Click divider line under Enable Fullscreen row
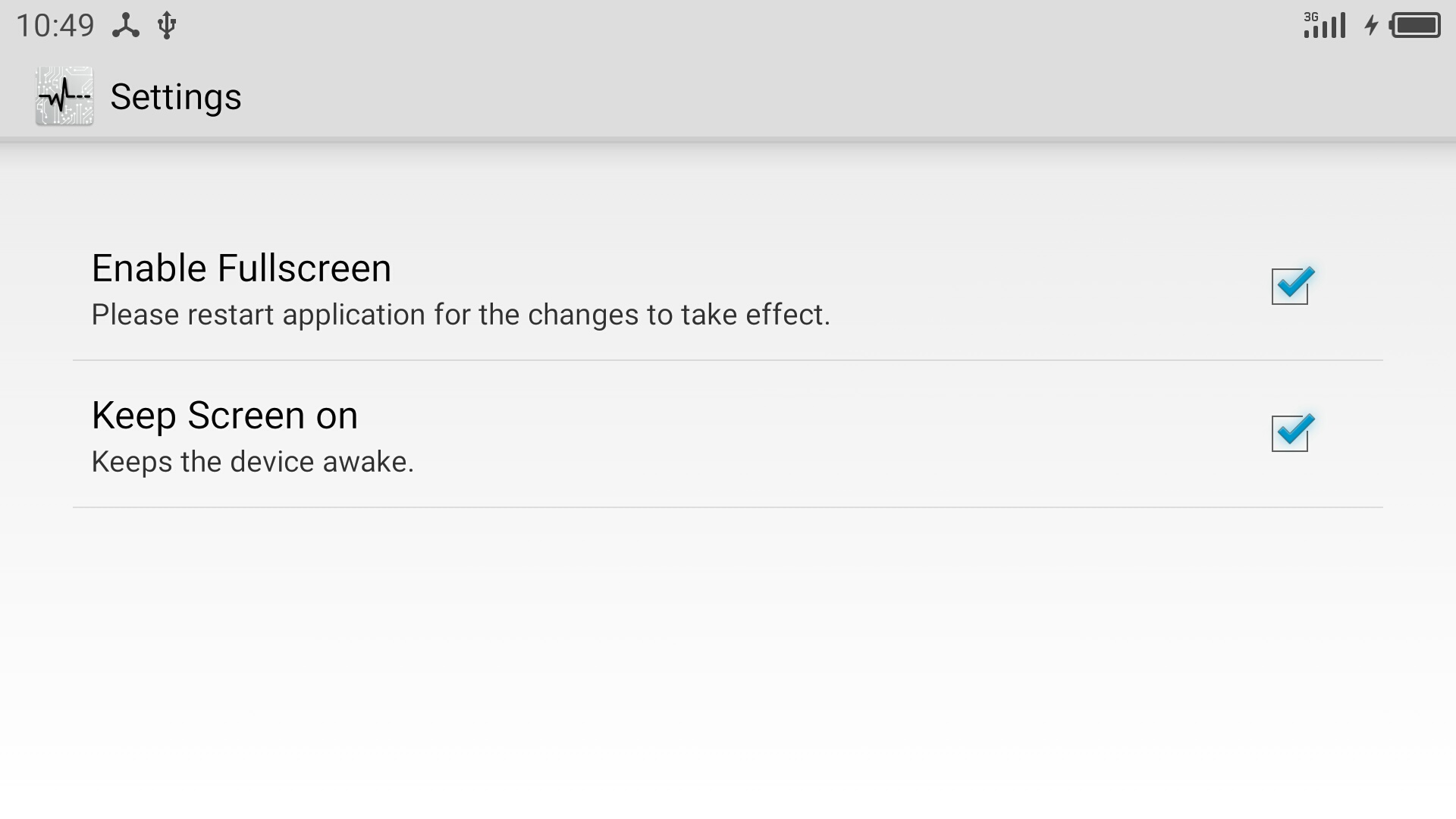Image resolution: width=1456 pixels, height=819 pixels. click(x=728, y=360)
